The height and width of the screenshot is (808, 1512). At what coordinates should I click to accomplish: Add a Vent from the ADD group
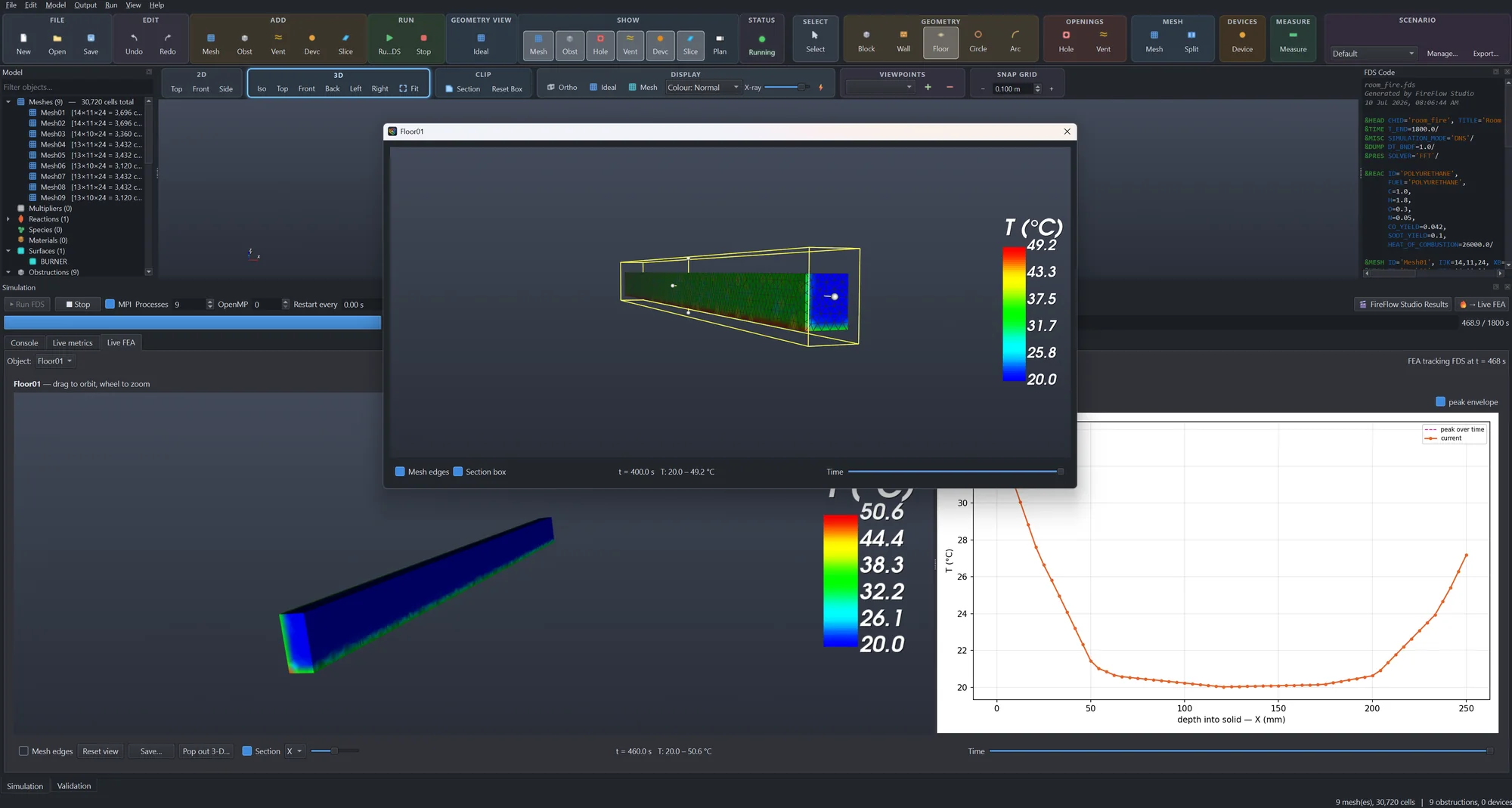point(278,43)
